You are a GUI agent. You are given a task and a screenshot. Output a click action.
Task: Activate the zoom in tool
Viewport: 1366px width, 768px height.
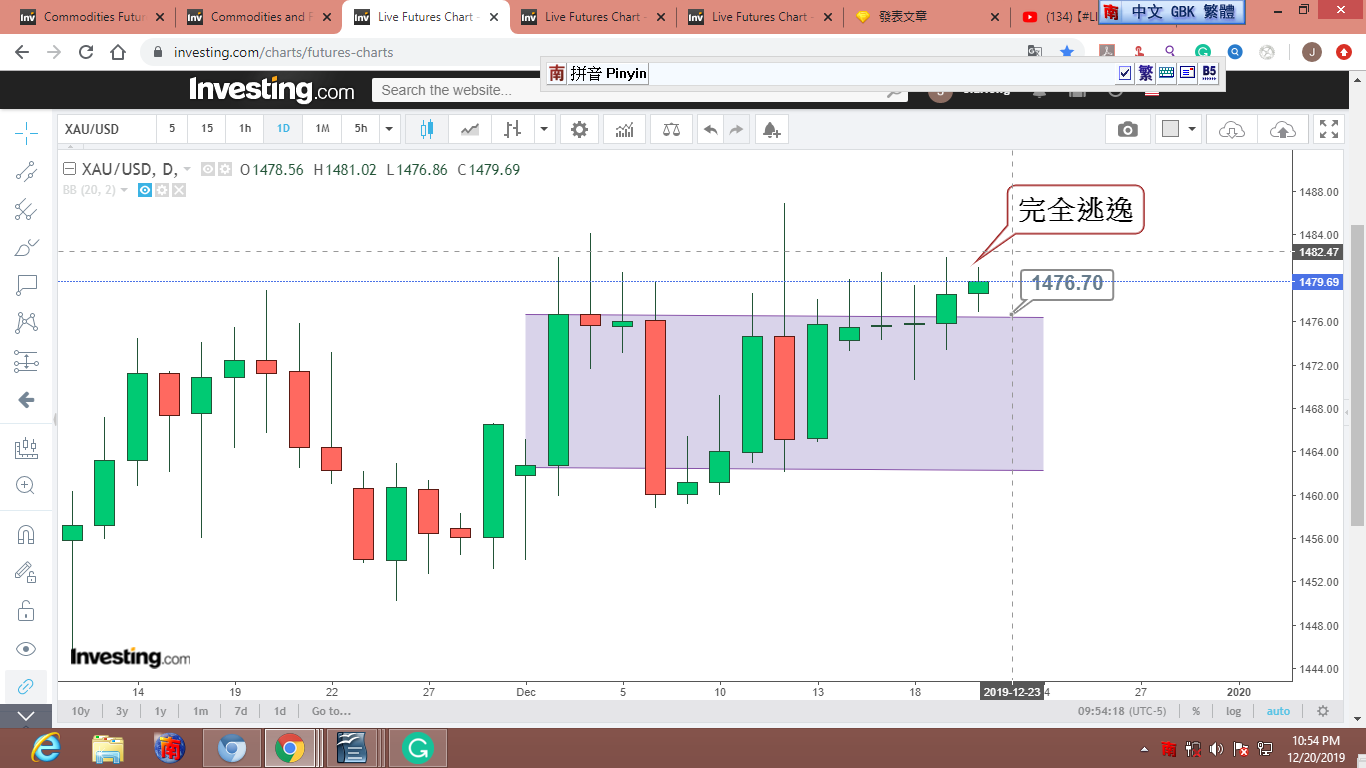pyautogui.click(x=27, y=486)
